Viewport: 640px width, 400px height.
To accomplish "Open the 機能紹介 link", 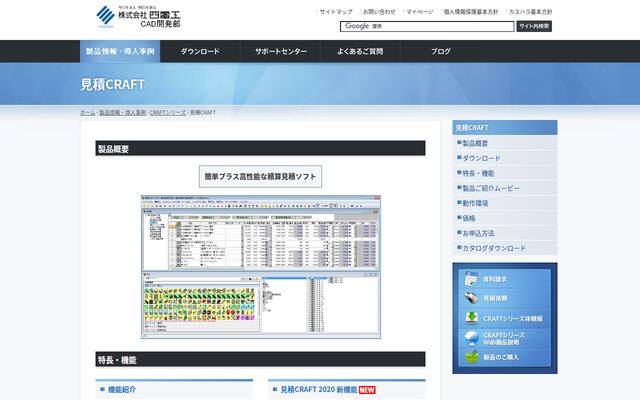I will click(122, 389).
